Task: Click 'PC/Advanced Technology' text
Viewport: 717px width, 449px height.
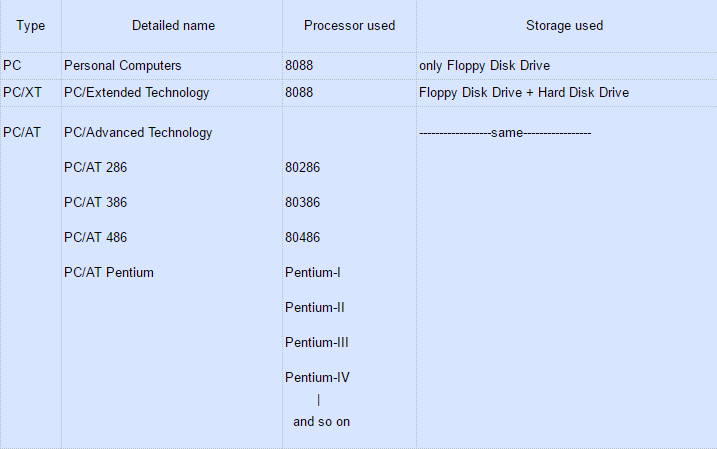Action: (138, 133)
